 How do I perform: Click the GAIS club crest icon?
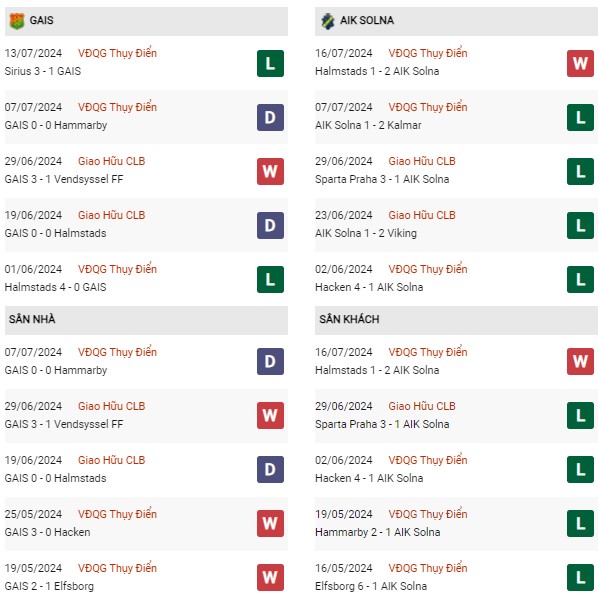pyautogui.click(x=17, y=21)
